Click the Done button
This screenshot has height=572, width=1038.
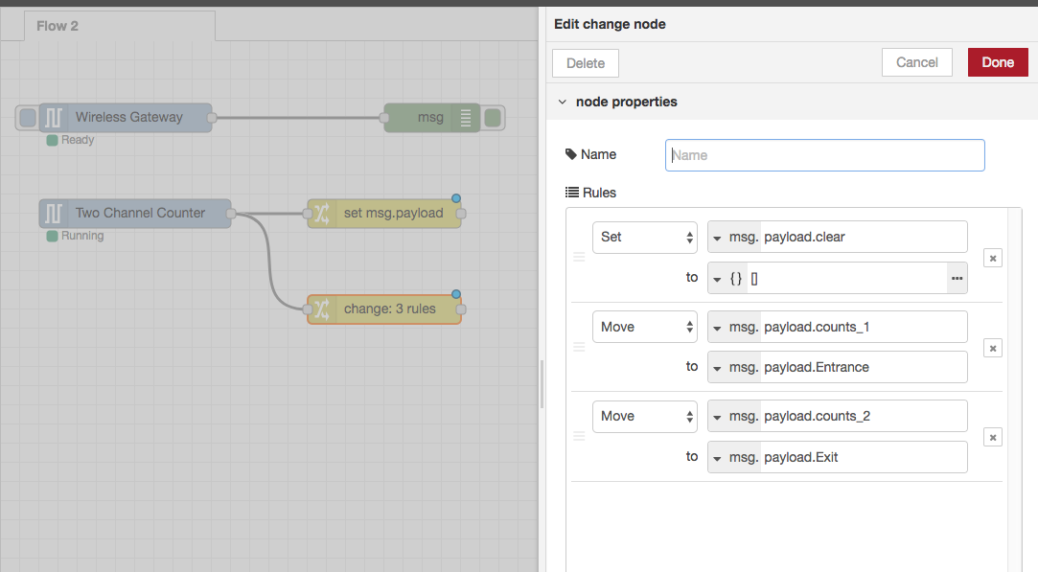997,62
